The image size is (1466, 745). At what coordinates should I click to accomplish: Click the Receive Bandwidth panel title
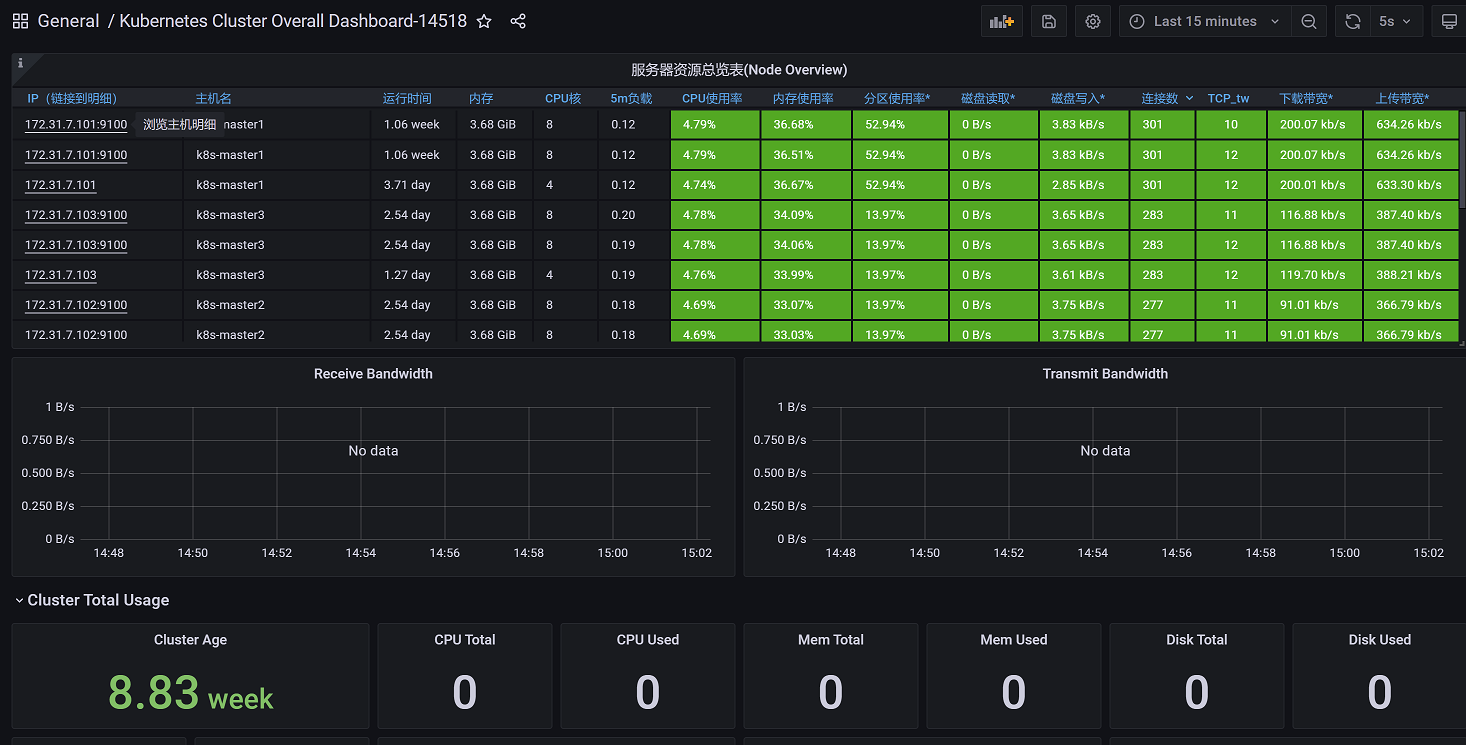coord(373,374)
